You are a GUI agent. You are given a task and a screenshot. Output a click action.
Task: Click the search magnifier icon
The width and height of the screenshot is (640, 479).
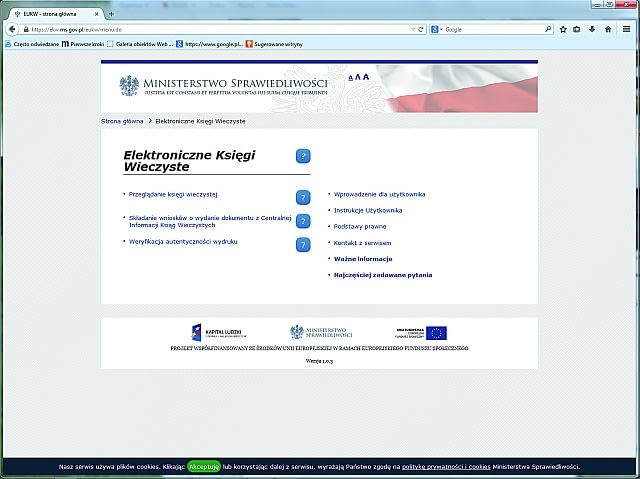tap(548, 29)
